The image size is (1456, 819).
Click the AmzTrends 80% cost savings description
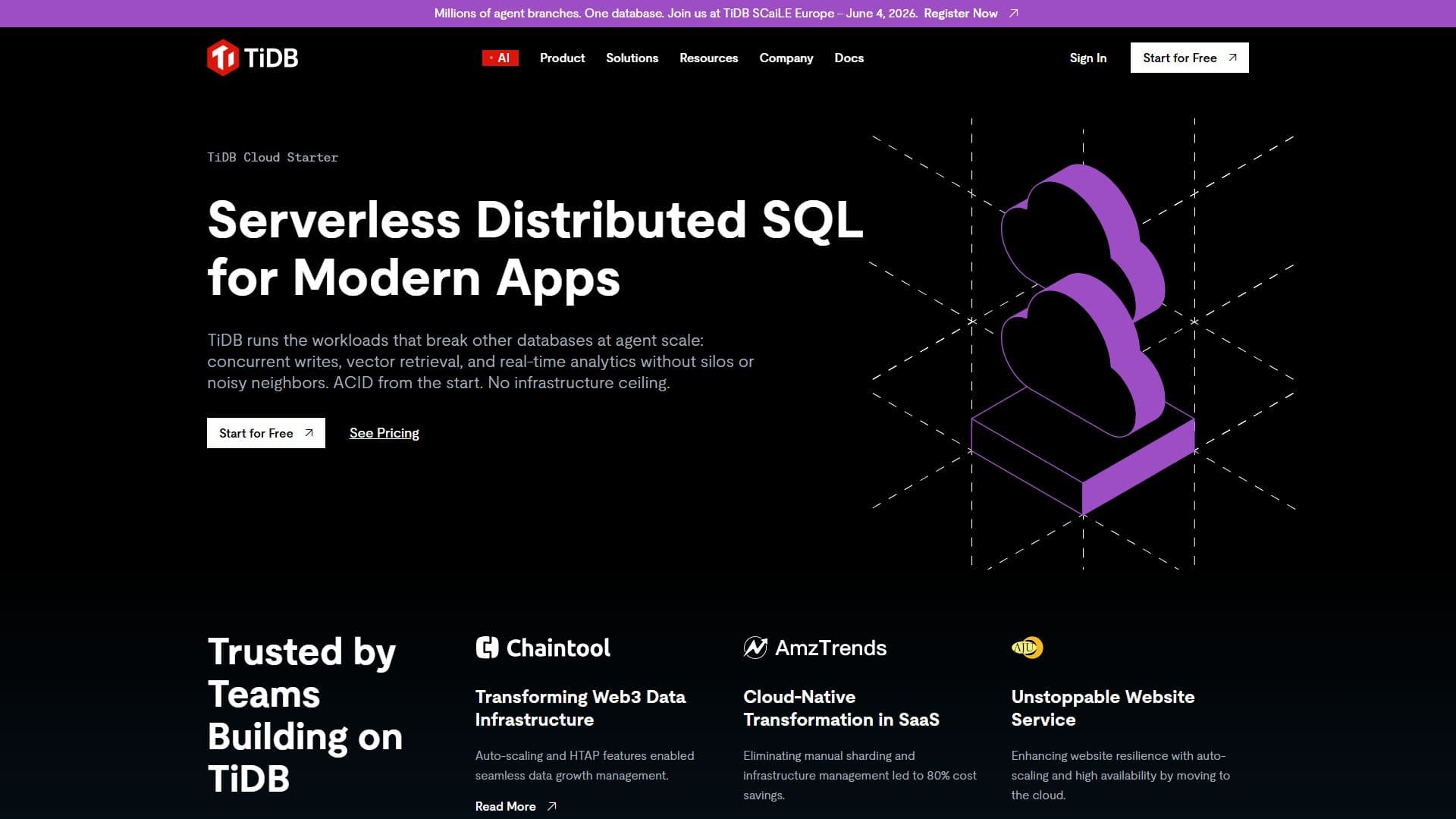pos(860,775)
